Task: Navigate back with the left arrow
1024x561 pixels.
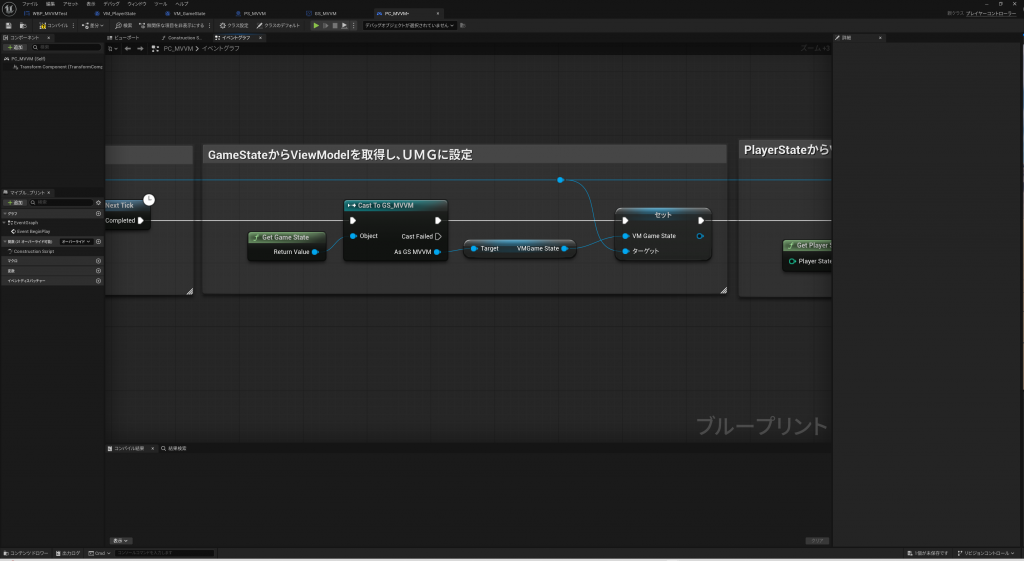Action: [x=127, y=48]
